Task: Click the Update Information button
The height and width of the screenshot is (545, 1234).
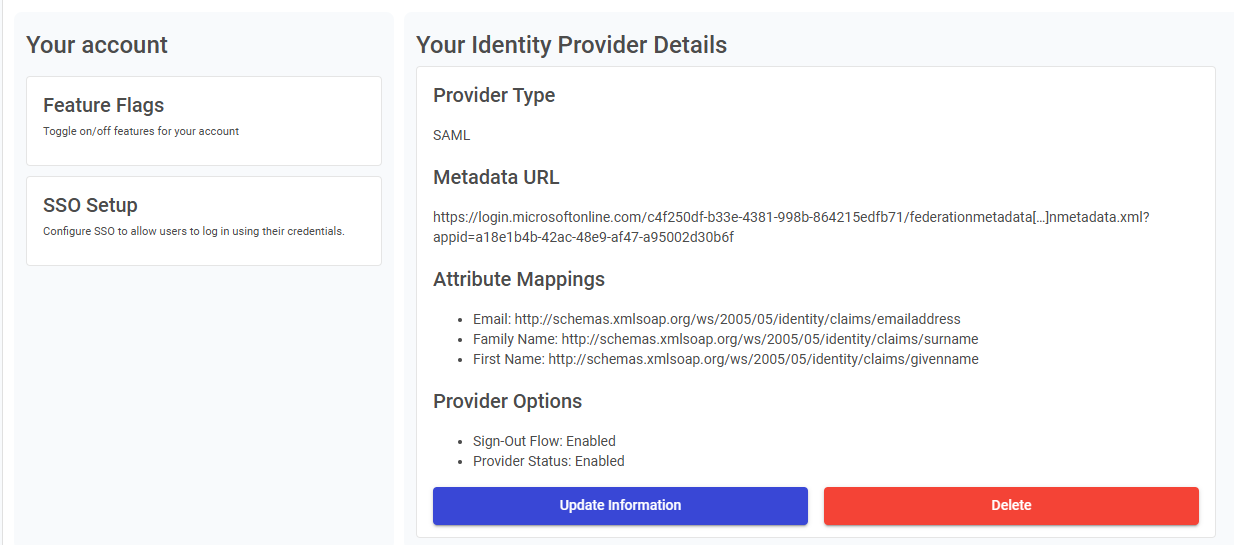Action: 620,506
